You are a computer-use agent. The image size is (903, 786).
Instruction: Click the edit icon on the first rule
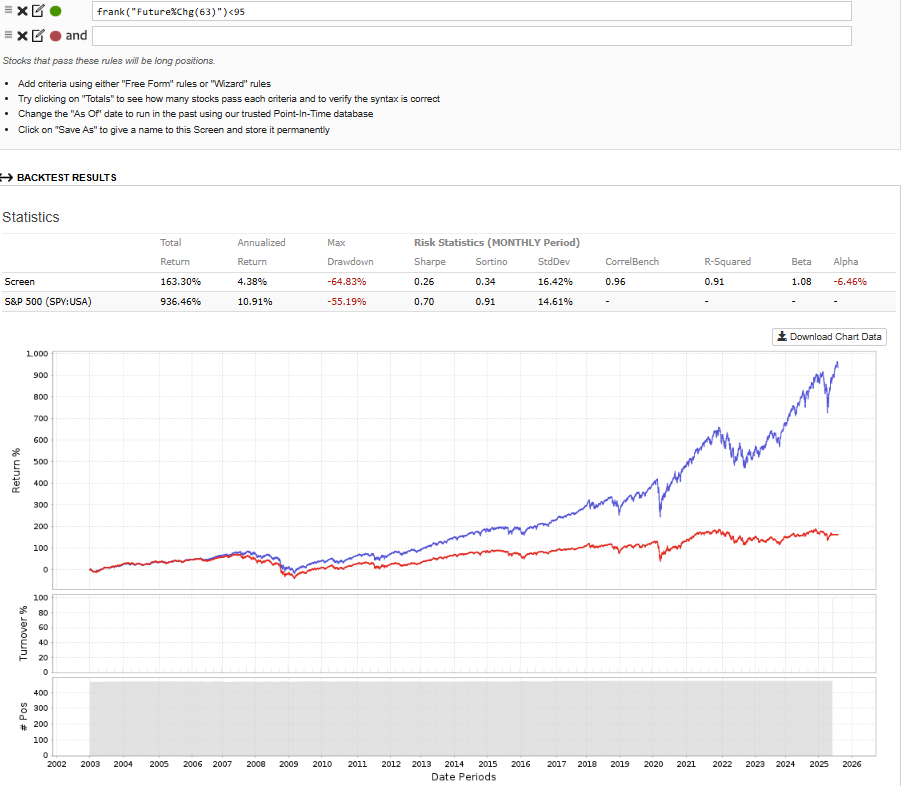(38, 11)
